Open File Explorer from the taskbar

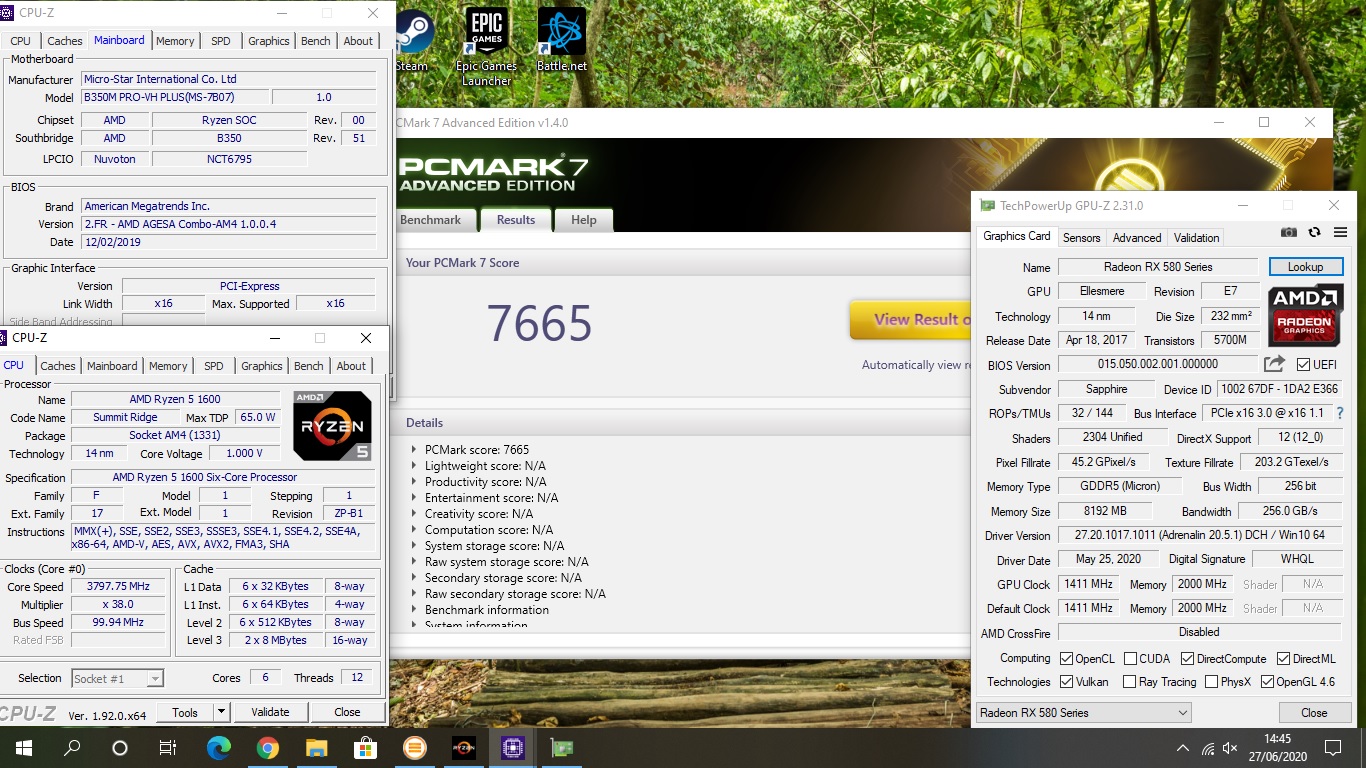[316, 747]
